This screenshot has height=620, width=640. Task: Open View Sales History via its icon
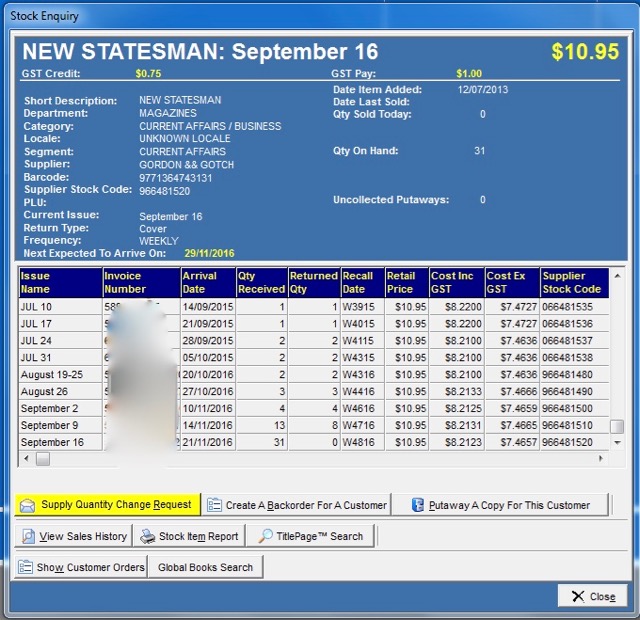click(27, 536)
